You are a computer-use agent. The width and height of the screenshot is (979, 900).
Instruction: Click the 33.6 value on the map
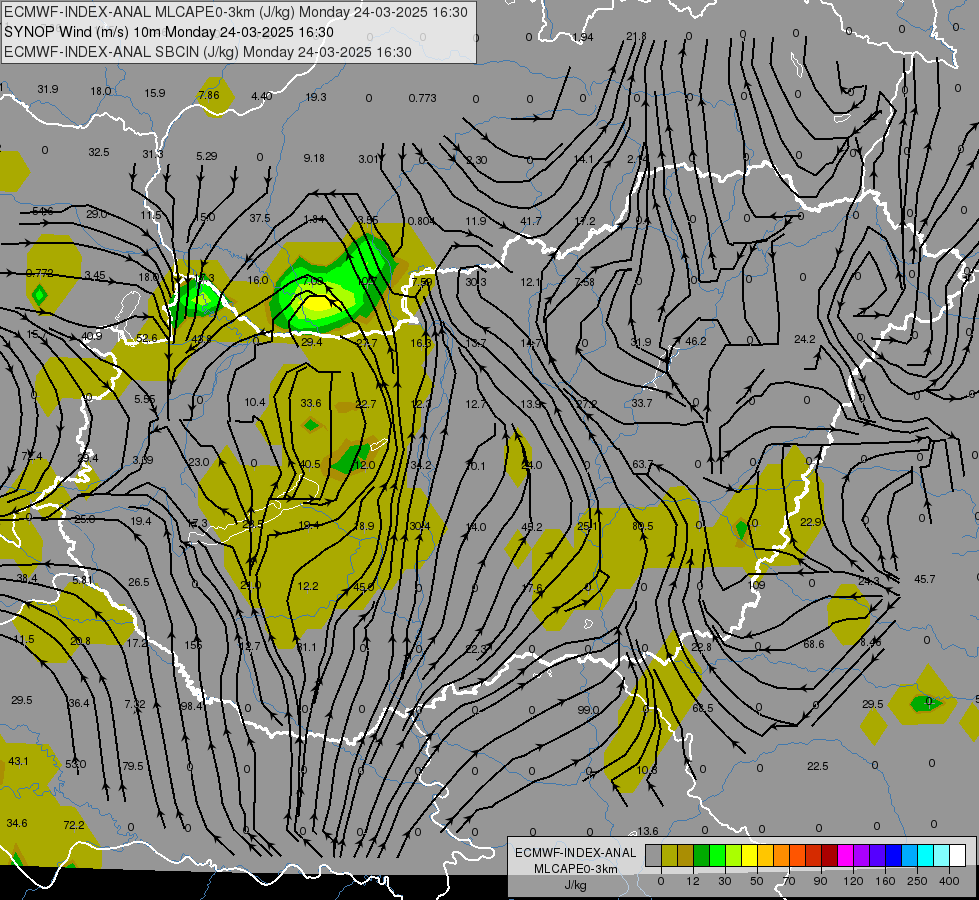[x=311, y=403]
